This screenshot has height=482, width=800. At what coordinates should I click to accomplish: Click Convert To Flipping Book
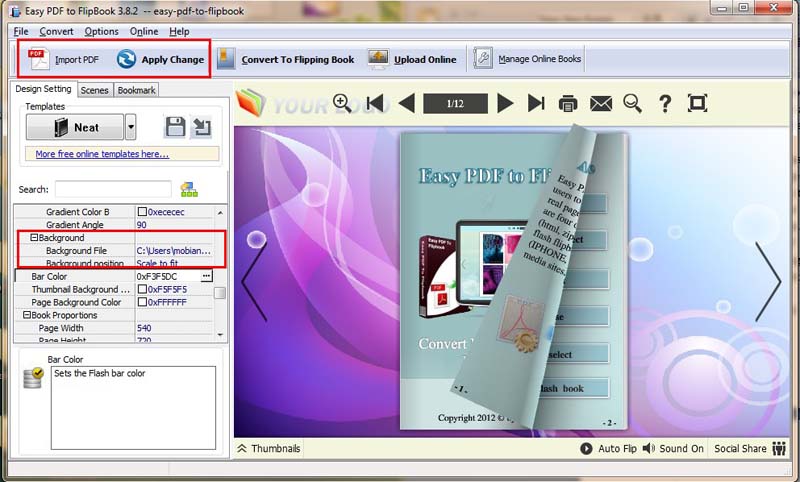click(286, 59)
